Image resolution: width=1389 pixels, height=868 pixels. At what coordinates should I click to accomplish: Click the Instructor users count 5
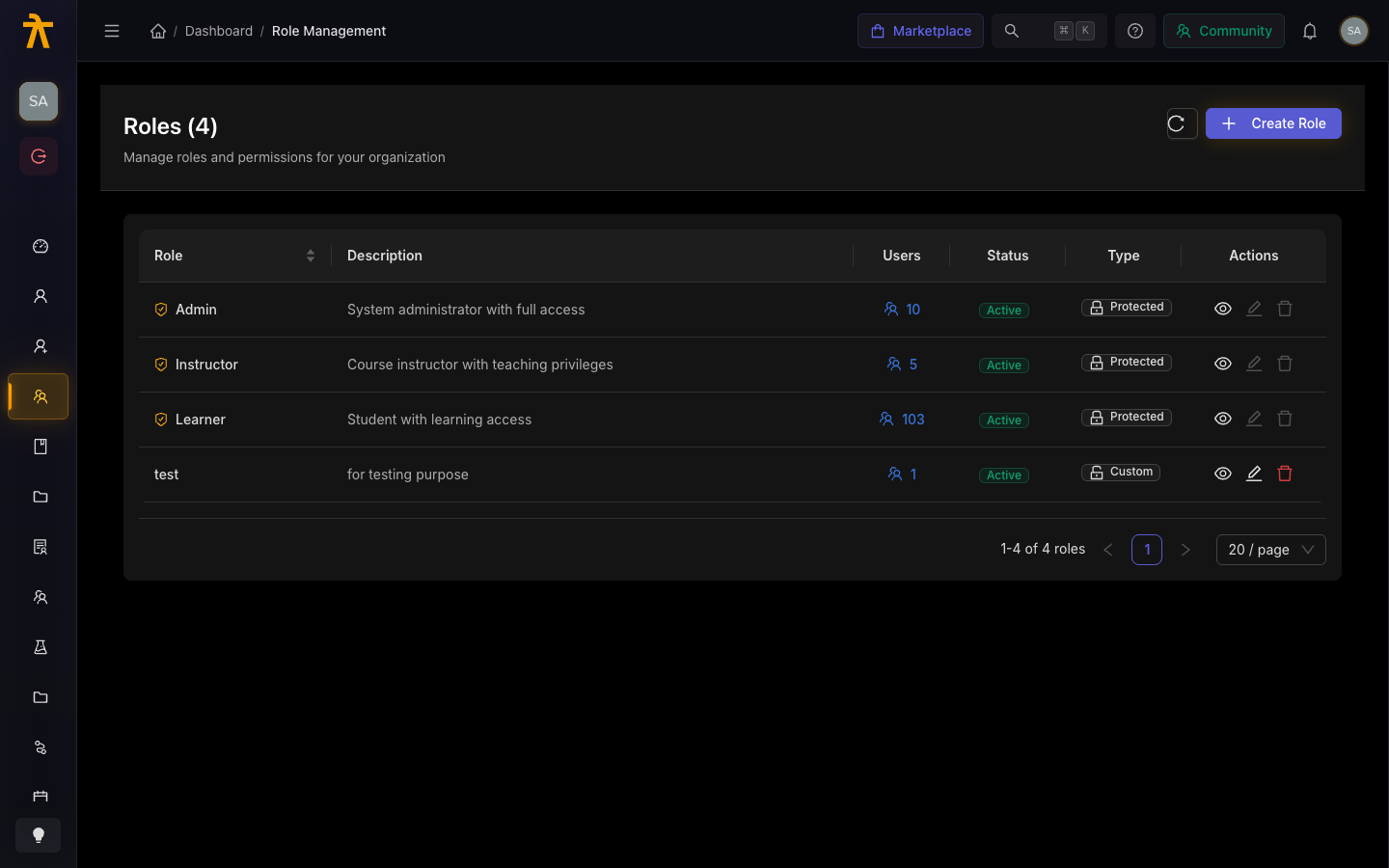[x=902, y=365]
